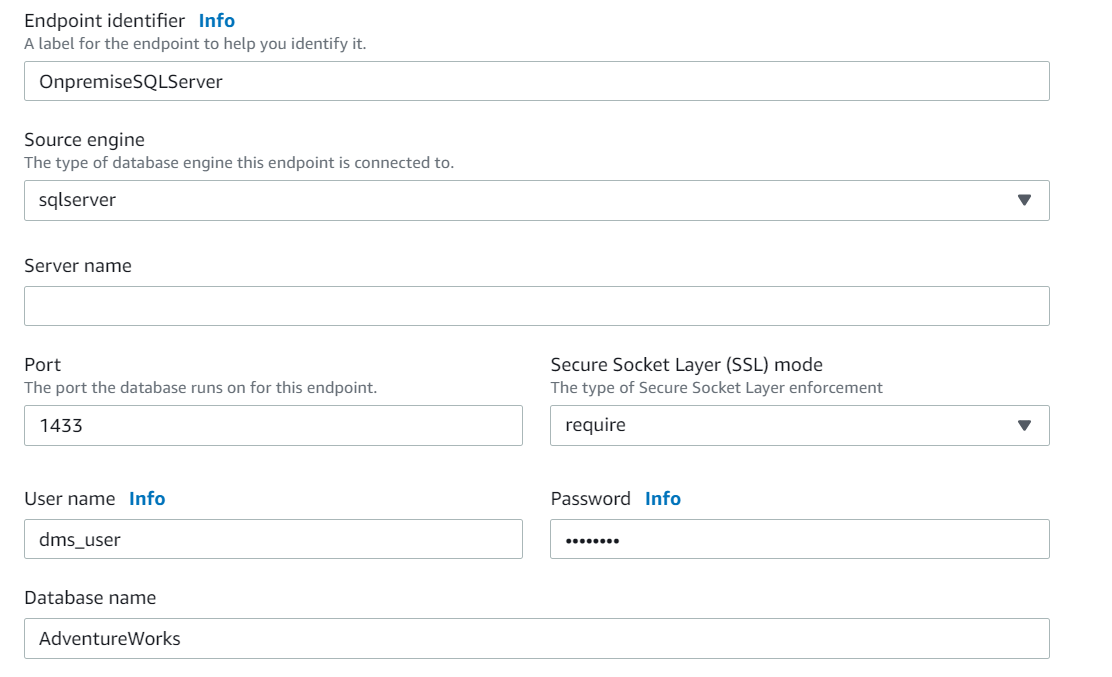Click the SSL mode dropdown arrow icon
The image size is (1112, 677).
(x=1024, y=425)
